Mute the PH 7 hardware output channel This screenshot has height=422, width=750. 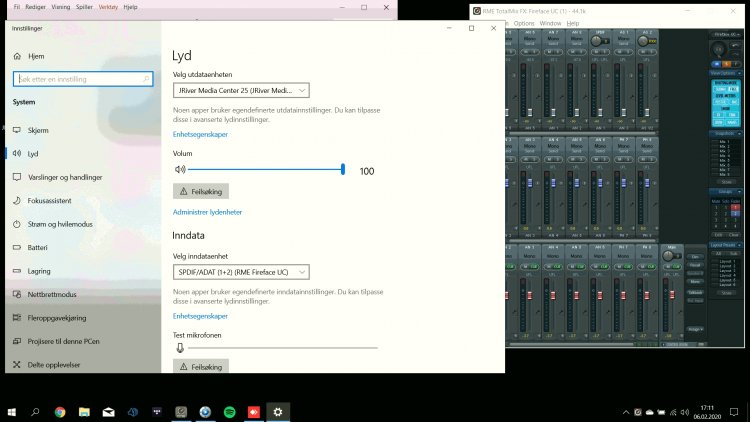[x=619, y=267]
